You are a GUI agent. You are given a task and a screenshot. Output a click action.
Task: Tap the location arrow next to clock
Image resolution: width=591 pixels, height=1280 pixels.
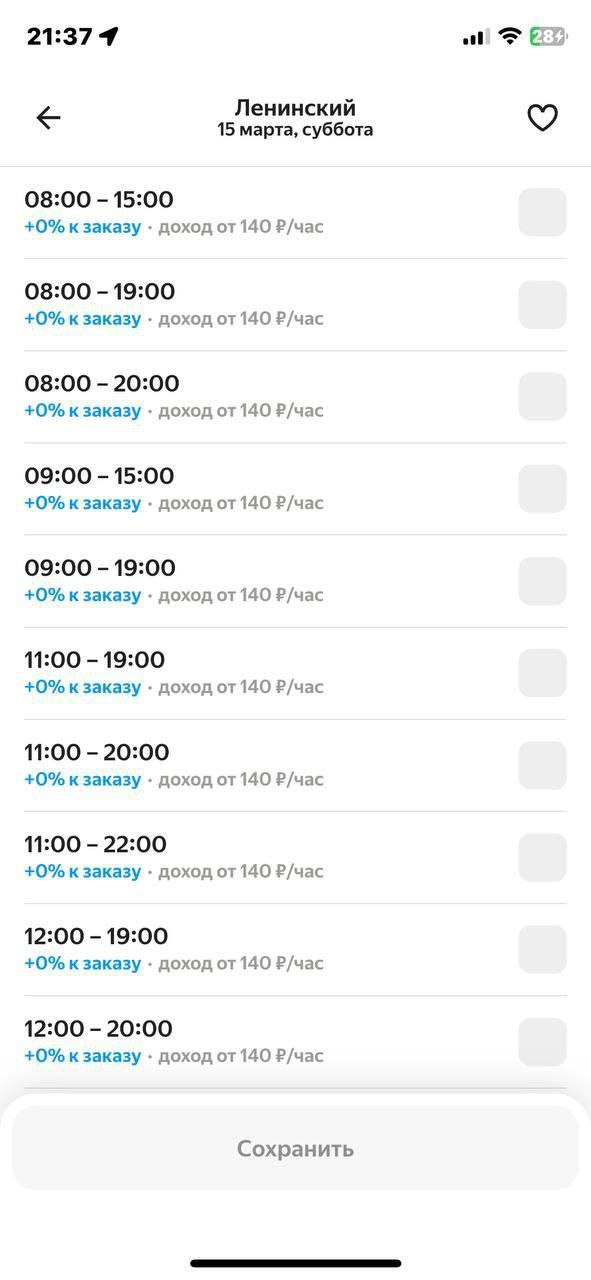click(109, 37)
